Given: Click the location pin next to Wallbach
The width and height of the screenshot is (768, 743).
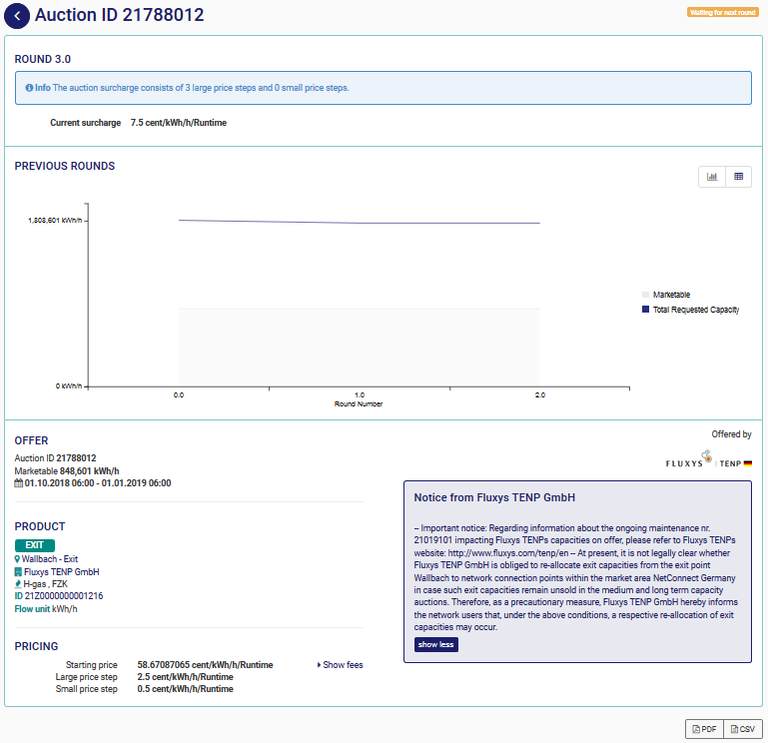Looking at the screenshot, I should click(18, 559).
